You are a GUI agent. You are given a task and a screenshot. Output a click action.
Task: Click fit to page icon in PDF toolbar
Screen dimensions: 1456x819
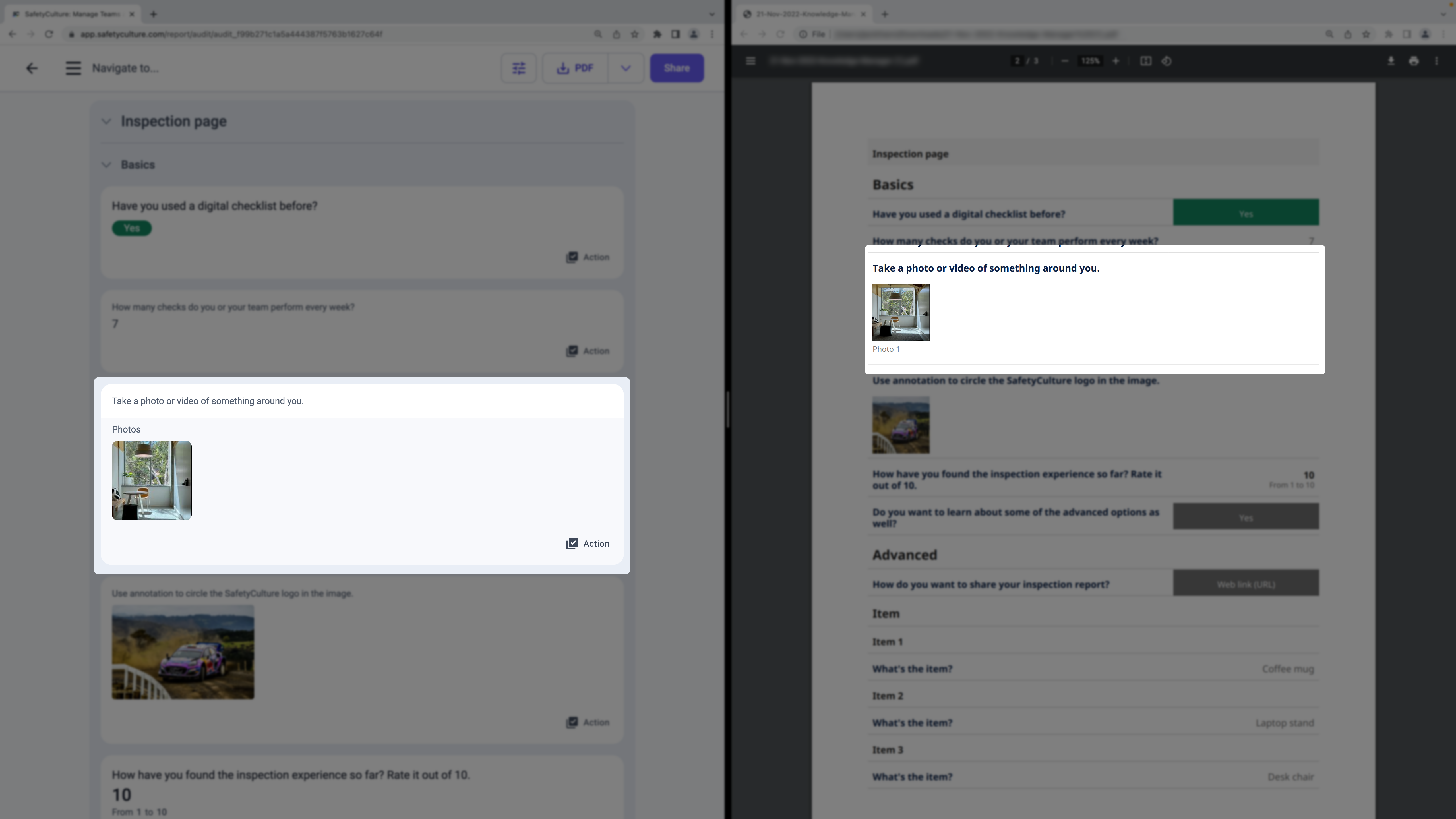[x=1145, y=61]
